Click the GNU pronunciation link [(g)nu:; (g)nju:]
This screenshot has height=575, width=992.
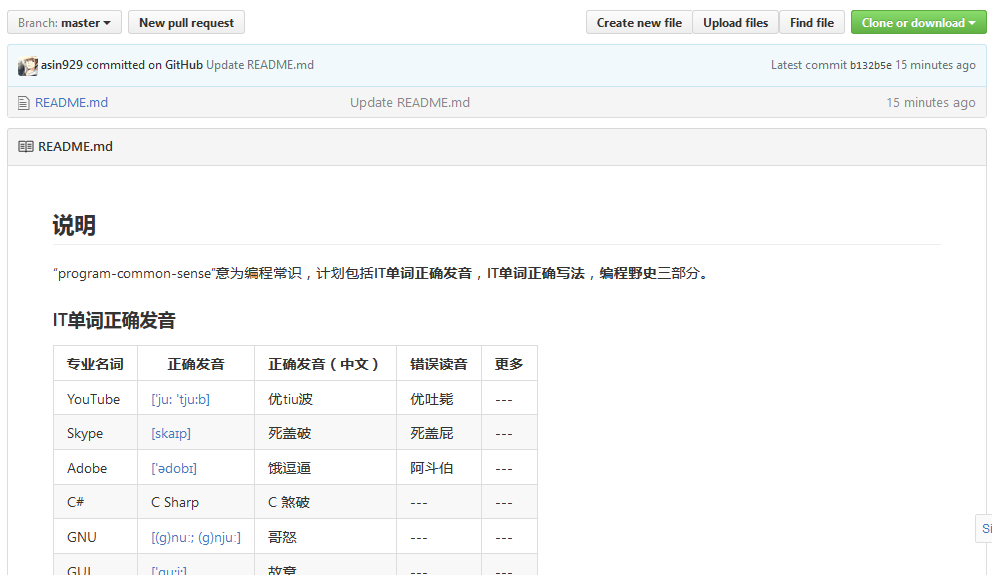(196, 537)
